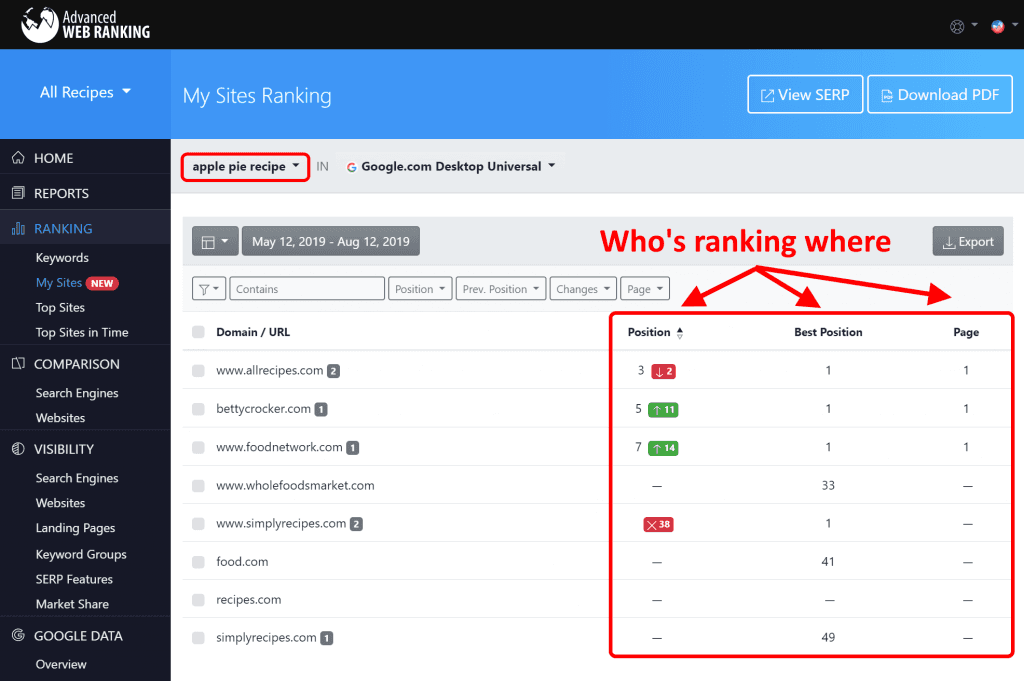Open the May 12 - Aug 12 date range picker
1024x681 pixels.
click(331, 242)
